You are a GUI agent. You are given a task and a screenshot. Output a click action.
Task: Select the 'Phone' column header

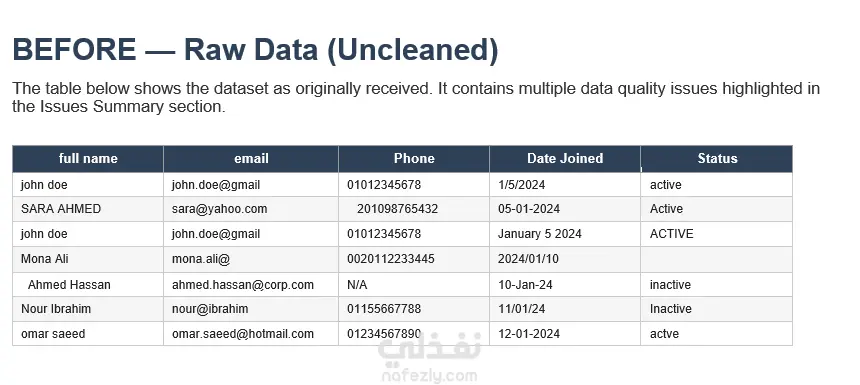coord(414,158)
